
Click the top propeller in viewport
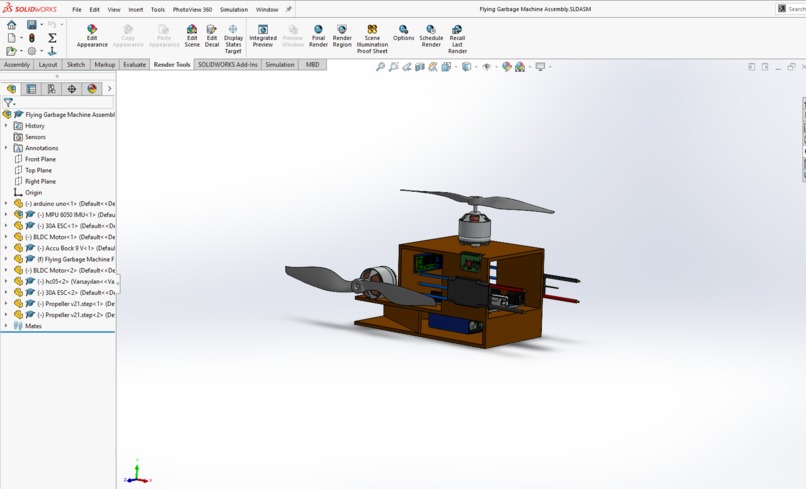pos(476,202)
